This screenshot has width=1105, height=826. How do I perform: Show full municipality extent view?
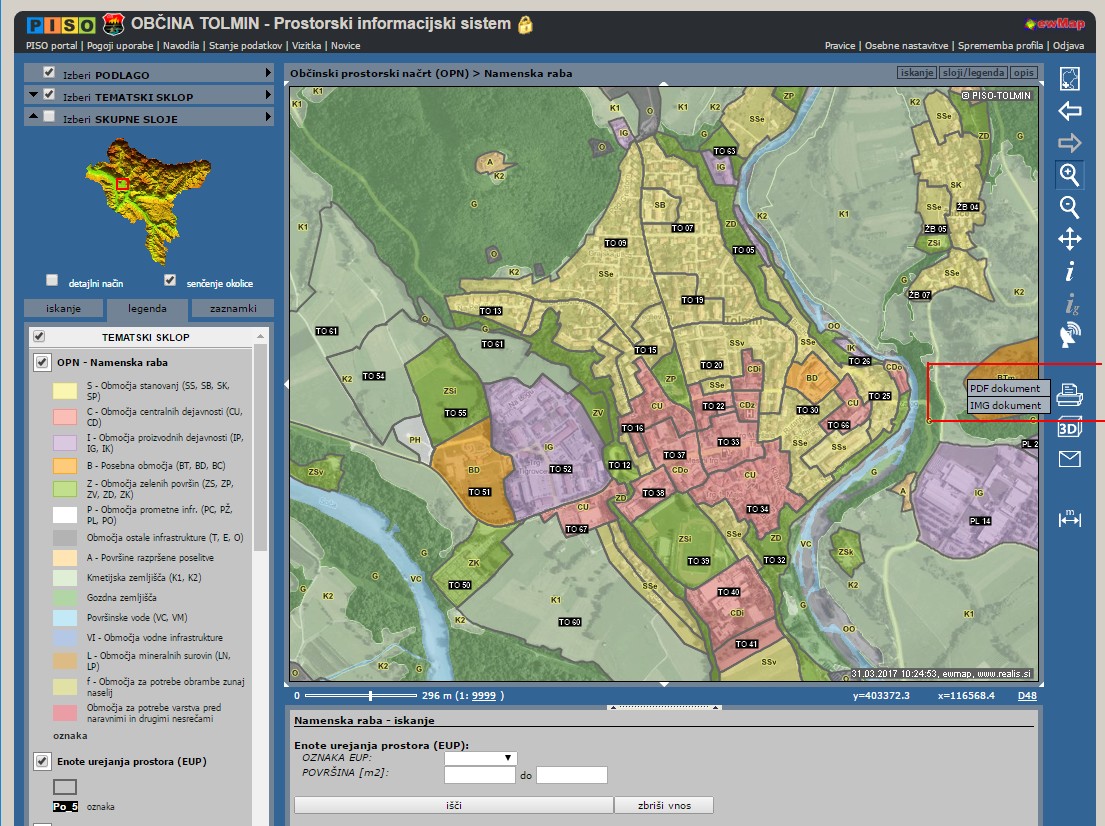pyautogui.click(x=1069, y=79)
